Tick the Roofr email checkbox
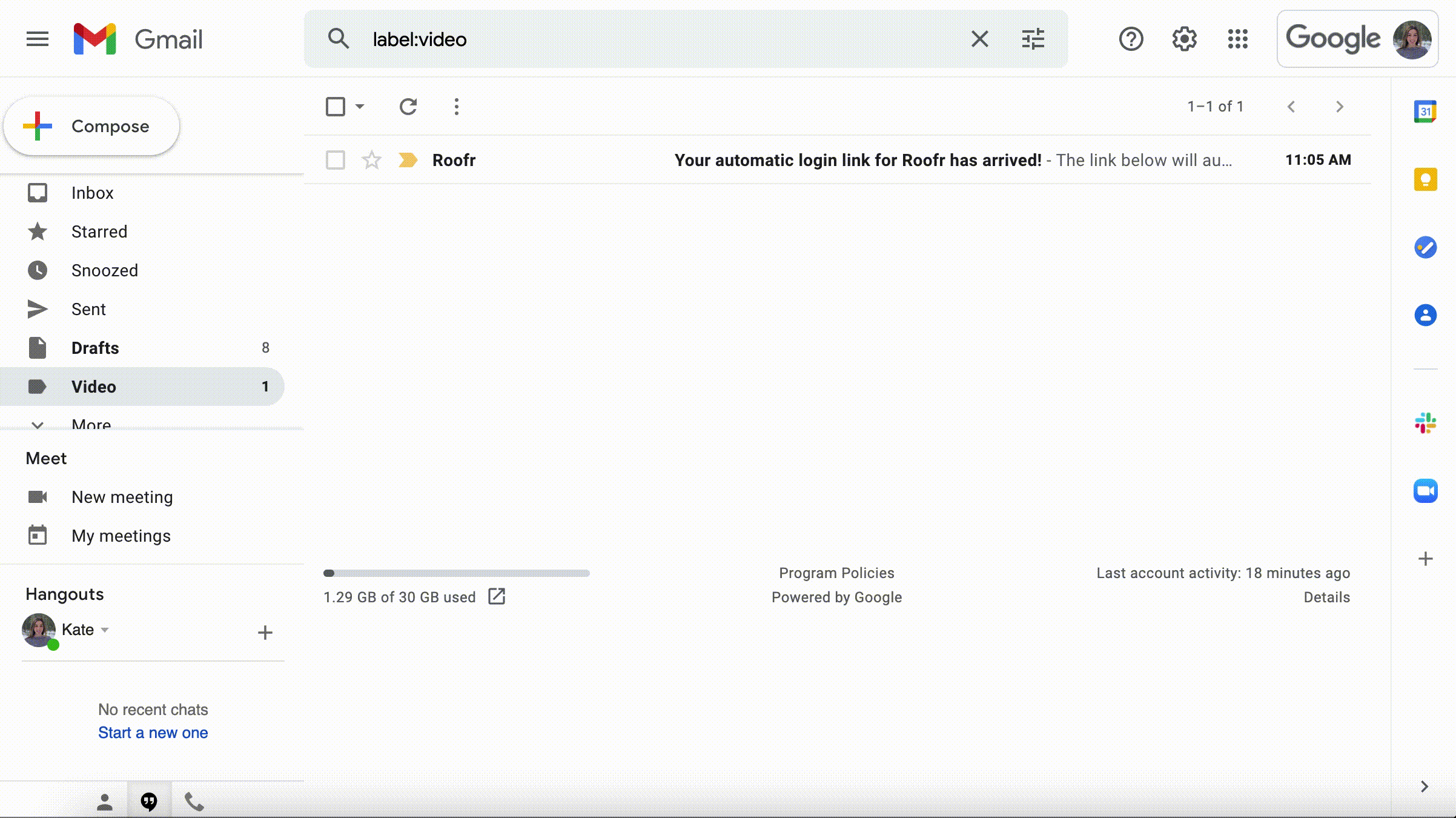This screenshot has width=1456, height=818. coord(335,160)
